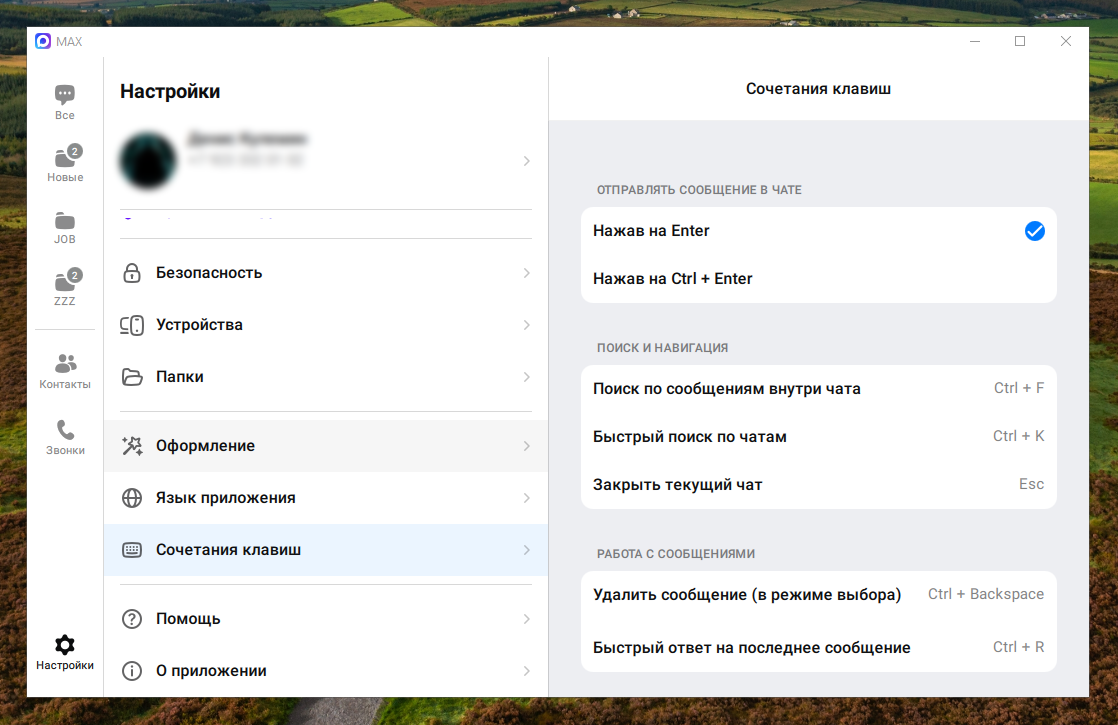Open the JOB folder icon
Image resolution: width=1118 pixels, height=725 pixels.
click(x=65, y=220)
